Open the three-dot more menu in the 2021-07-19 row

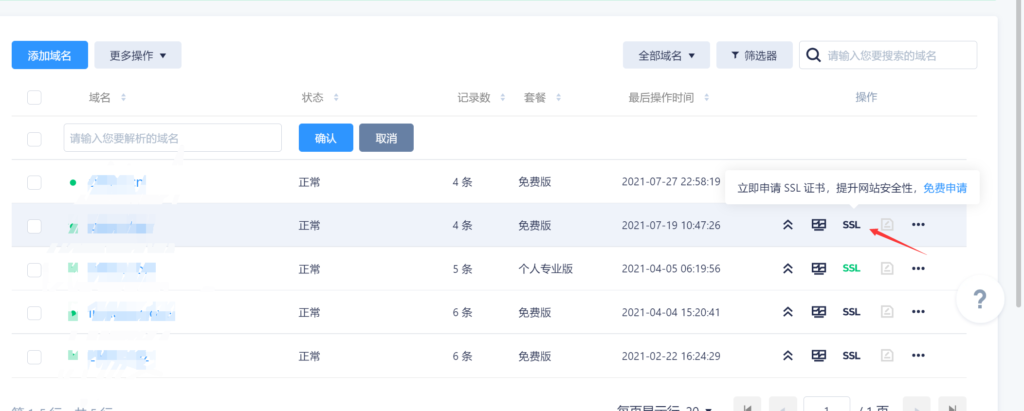918,225
